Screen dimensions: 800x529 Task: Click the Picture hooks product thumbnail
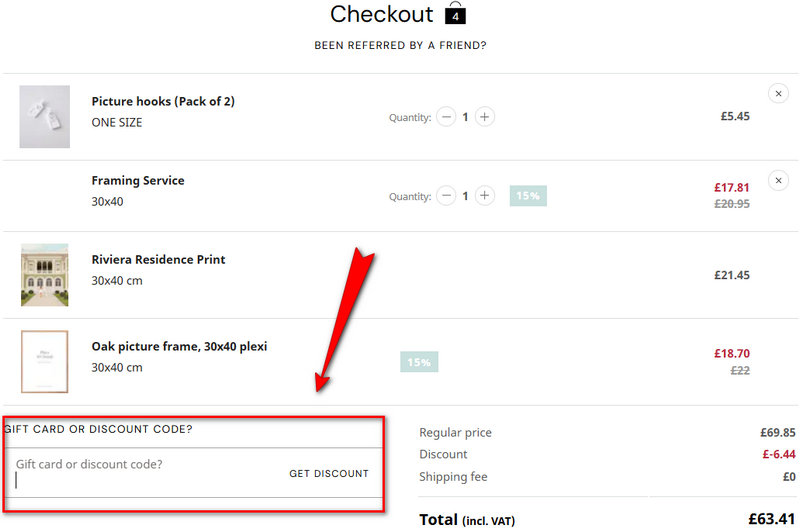point(45,116)
